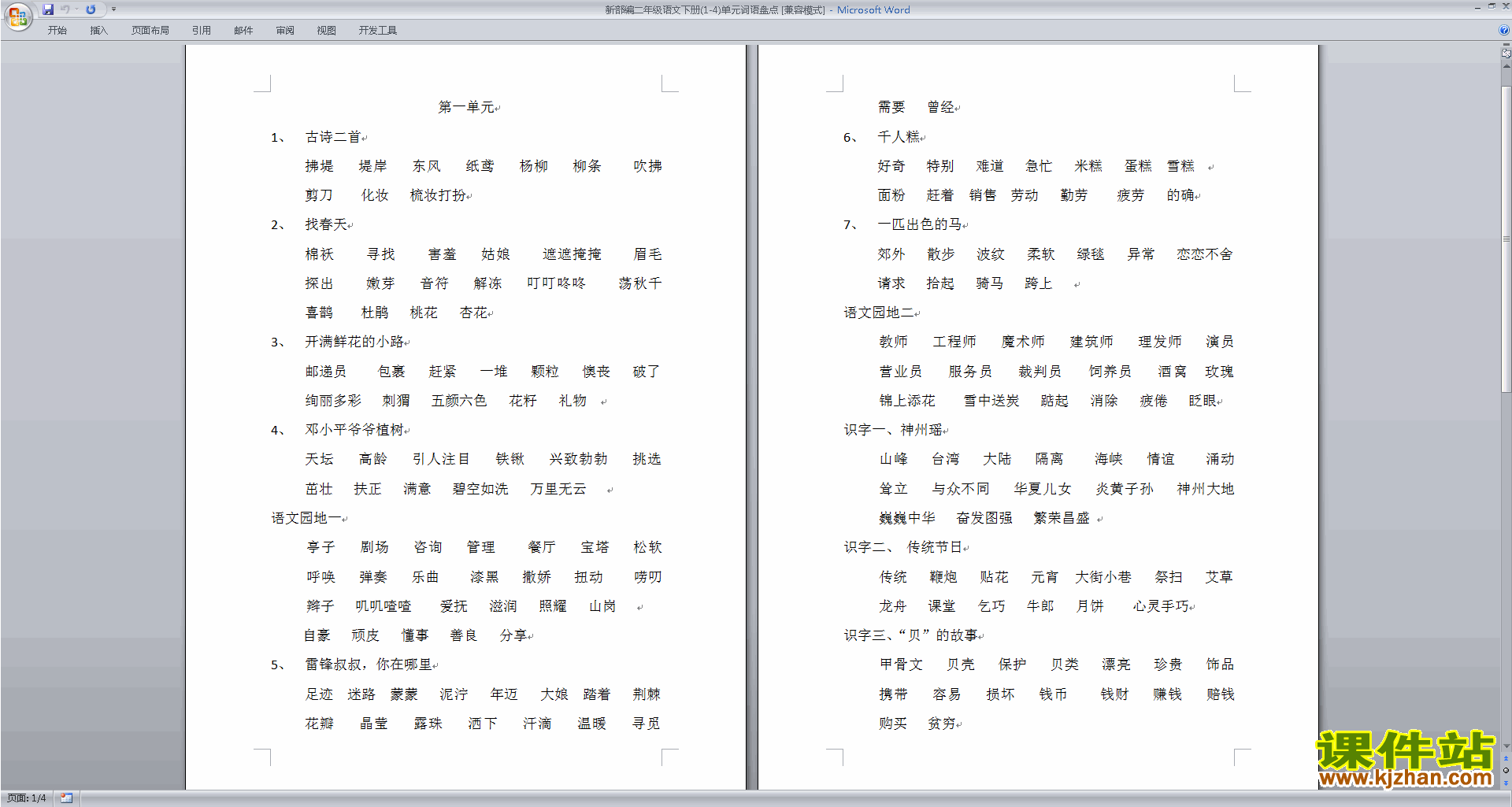Image resolution: width=1512 pixels, height=807 pixels.
Task: Click the word 万里无云
Action: coord(558,489)
